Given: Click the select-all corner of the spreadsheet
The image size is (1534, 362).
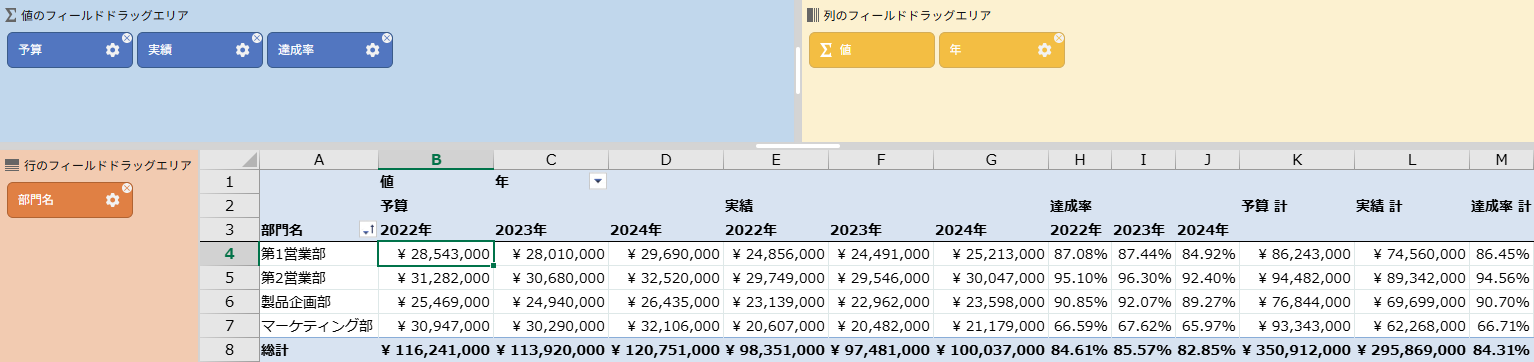Looking at the screenshot, I should tap(229, 160).
